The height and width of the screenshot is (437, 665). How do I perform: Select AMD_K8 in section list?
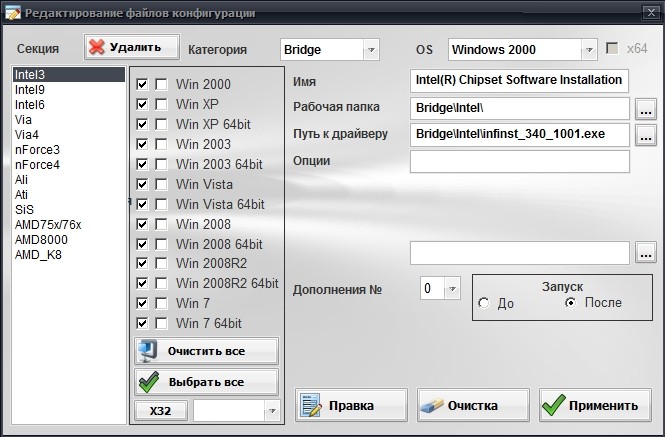[x=69, y=255]
